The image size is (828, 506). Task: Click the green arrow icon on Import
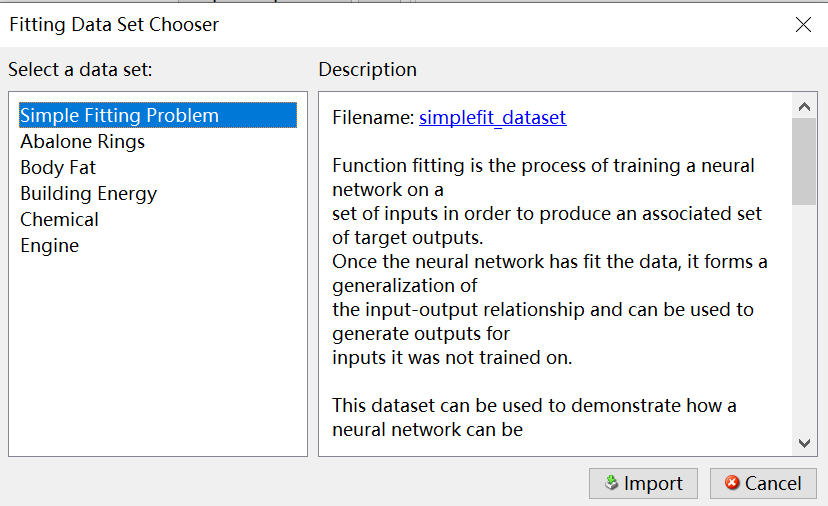[612, 484]
